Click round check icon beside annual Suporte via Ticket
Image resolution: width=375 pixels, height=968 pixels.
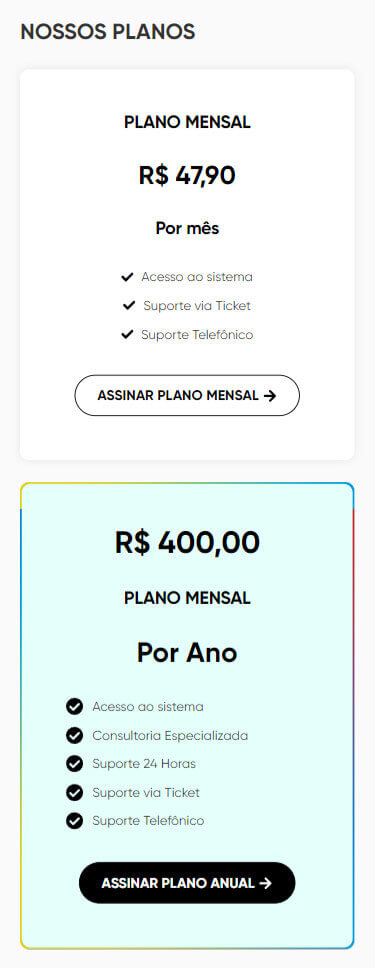click(x=74, y=792)
